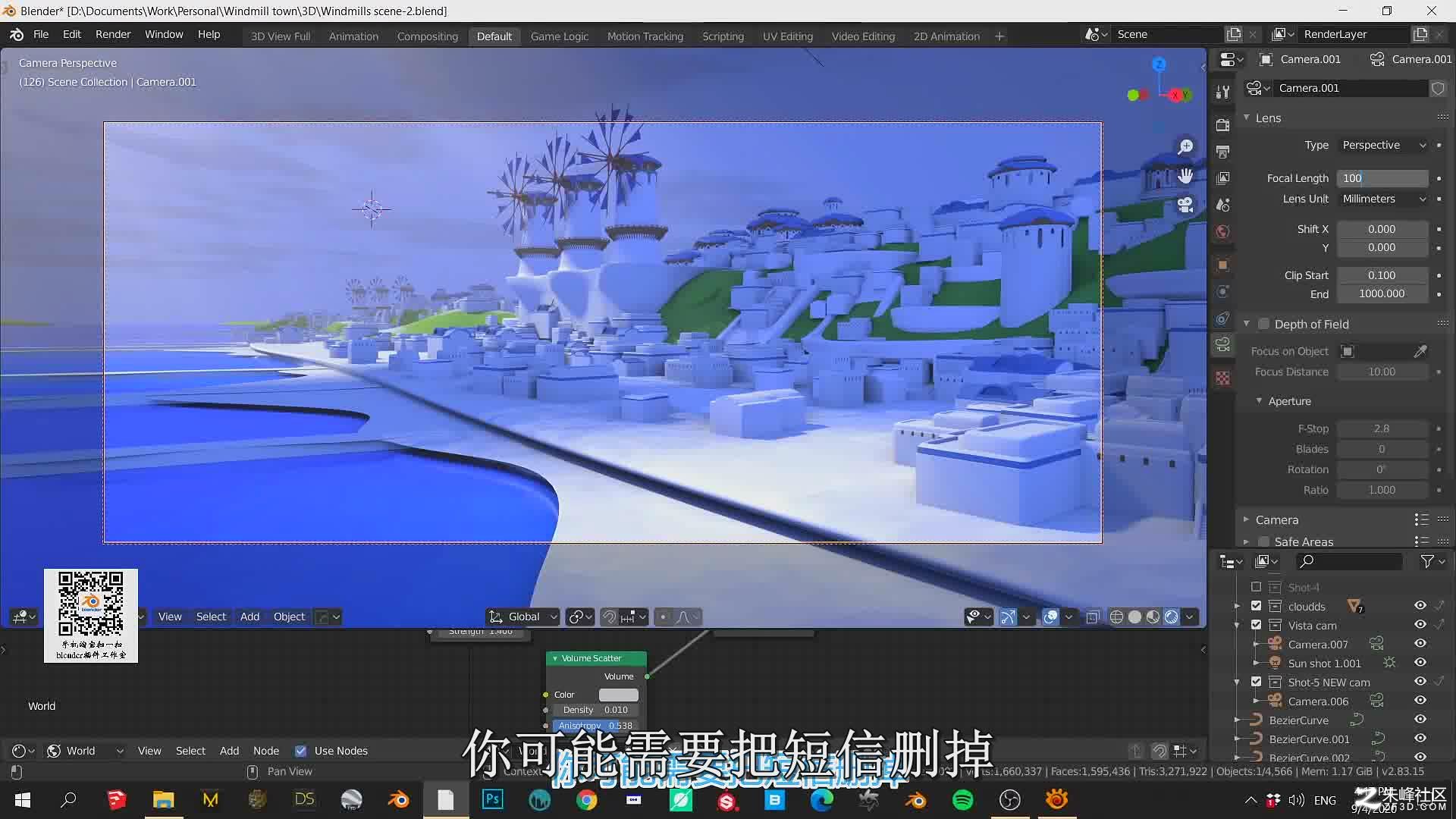Select Wireframe viewport shading

click(1116, 617)
